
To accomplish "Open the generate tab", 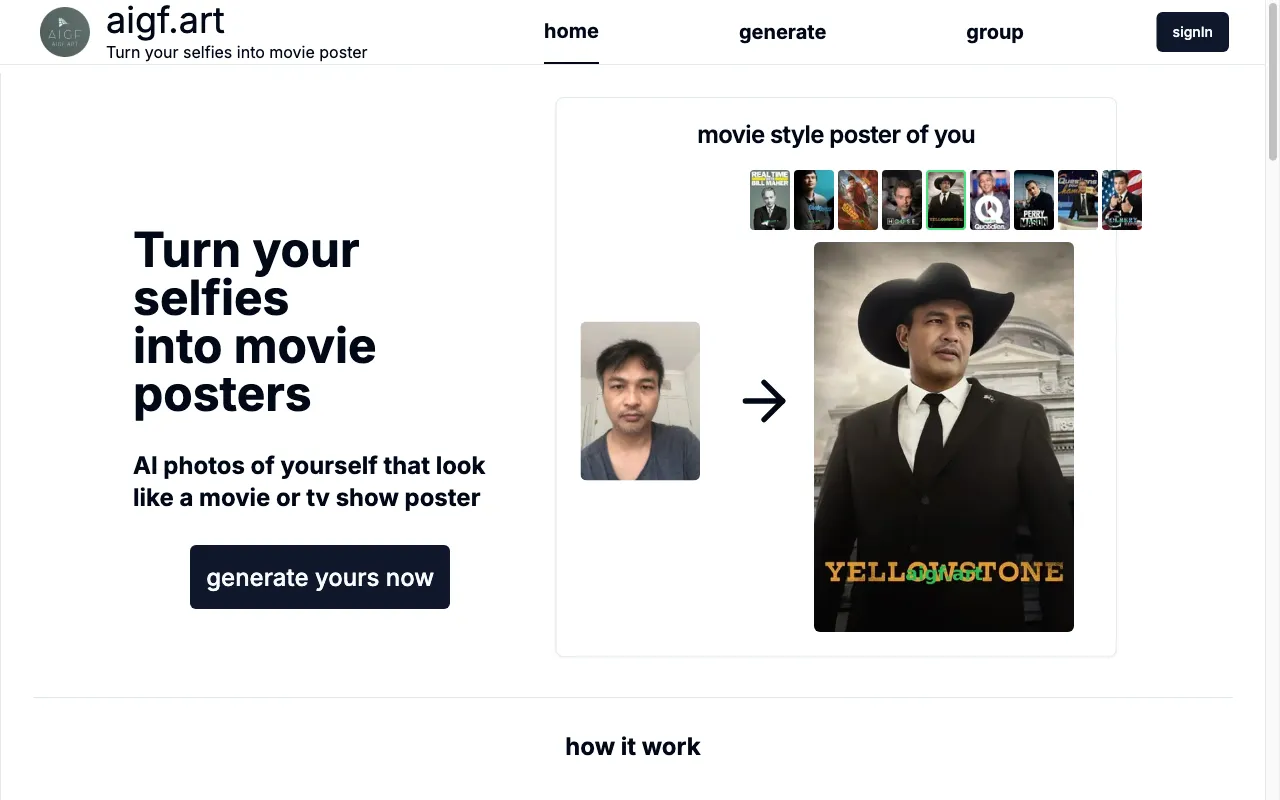I will [782, 32].
